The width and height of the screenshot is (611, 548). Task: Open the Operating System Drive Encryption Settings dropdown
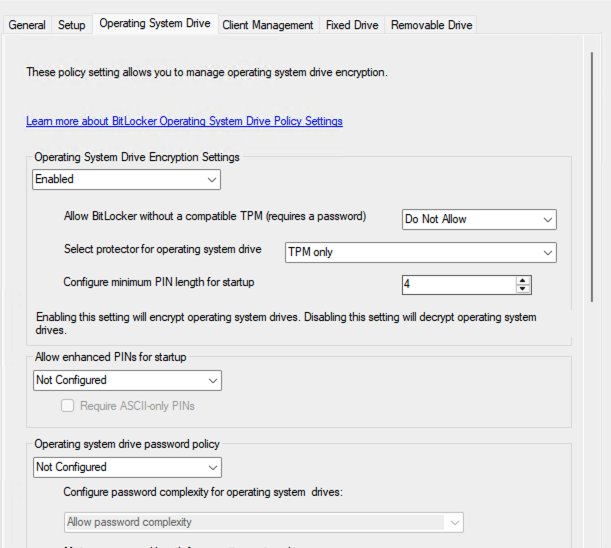(x=126, y=179)
